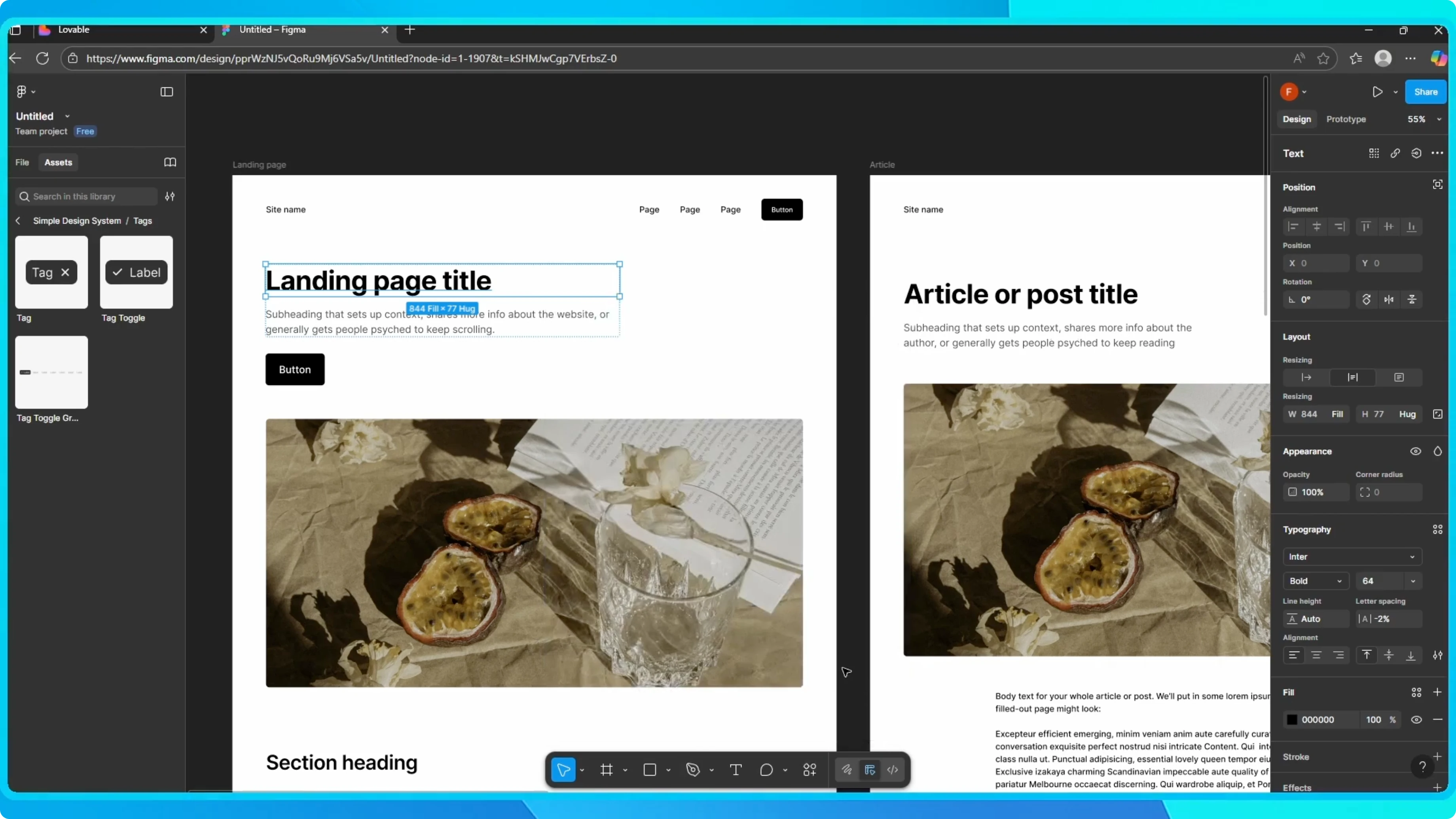The image size is (1456, 819).
Task: Select the Comment tool
Action: click(x=766, y=769)
